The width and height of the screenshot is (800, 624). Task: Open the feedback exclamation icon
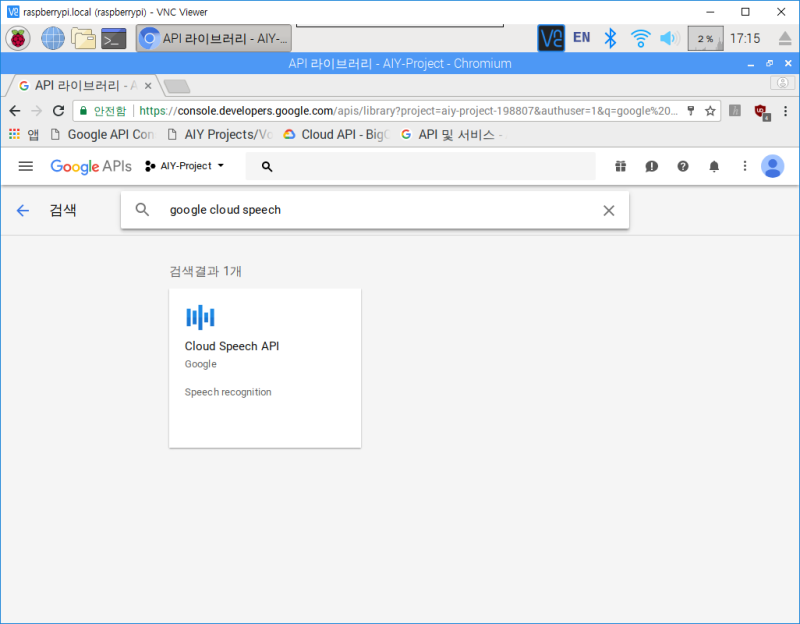[652, 166]
